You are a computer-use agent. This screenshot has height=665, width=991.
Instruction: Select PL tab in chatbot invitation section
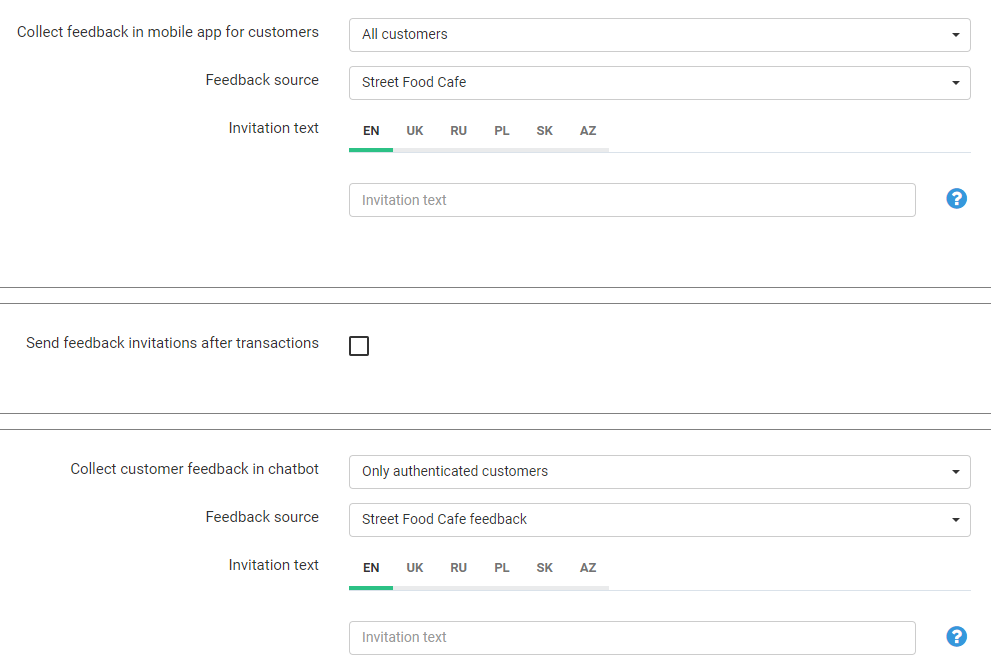(x=502, y=568)
